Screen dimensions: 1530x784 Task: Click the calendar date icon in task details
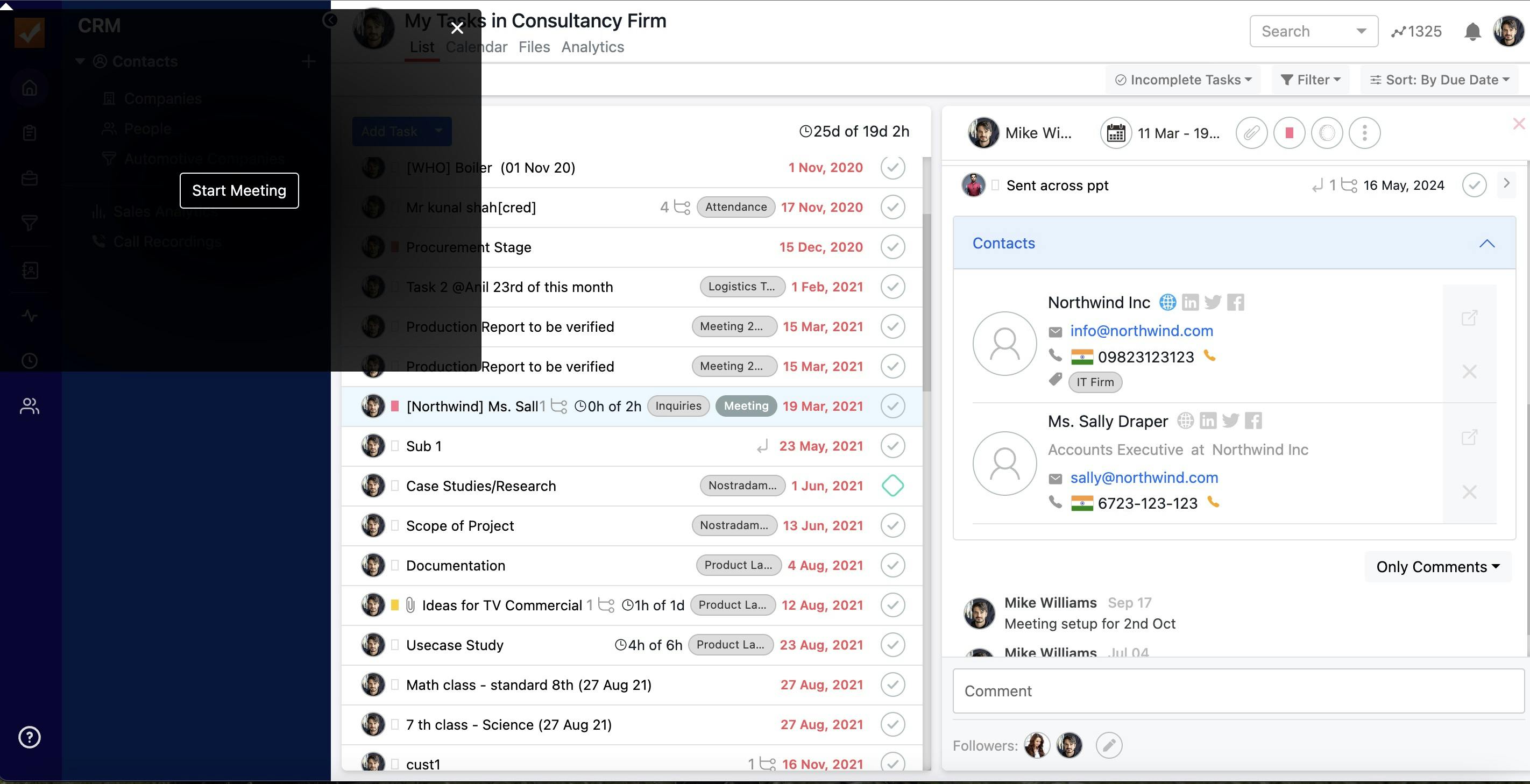pos(1115,133)
